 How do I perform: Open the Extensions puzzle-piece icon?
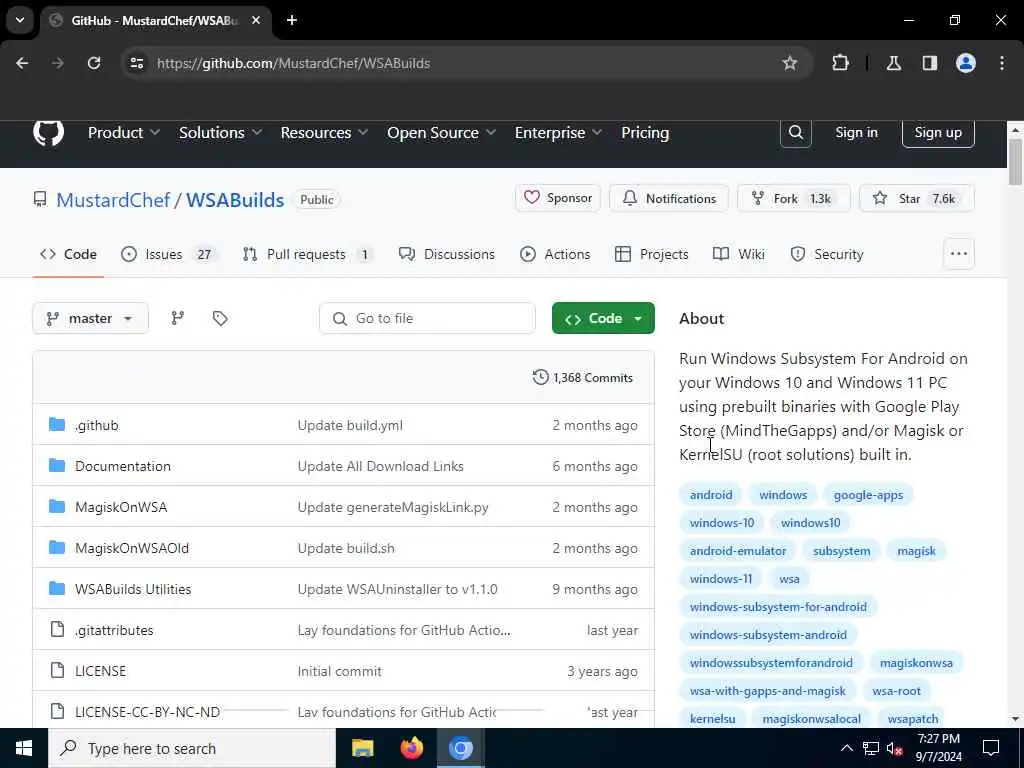(840, 63)
